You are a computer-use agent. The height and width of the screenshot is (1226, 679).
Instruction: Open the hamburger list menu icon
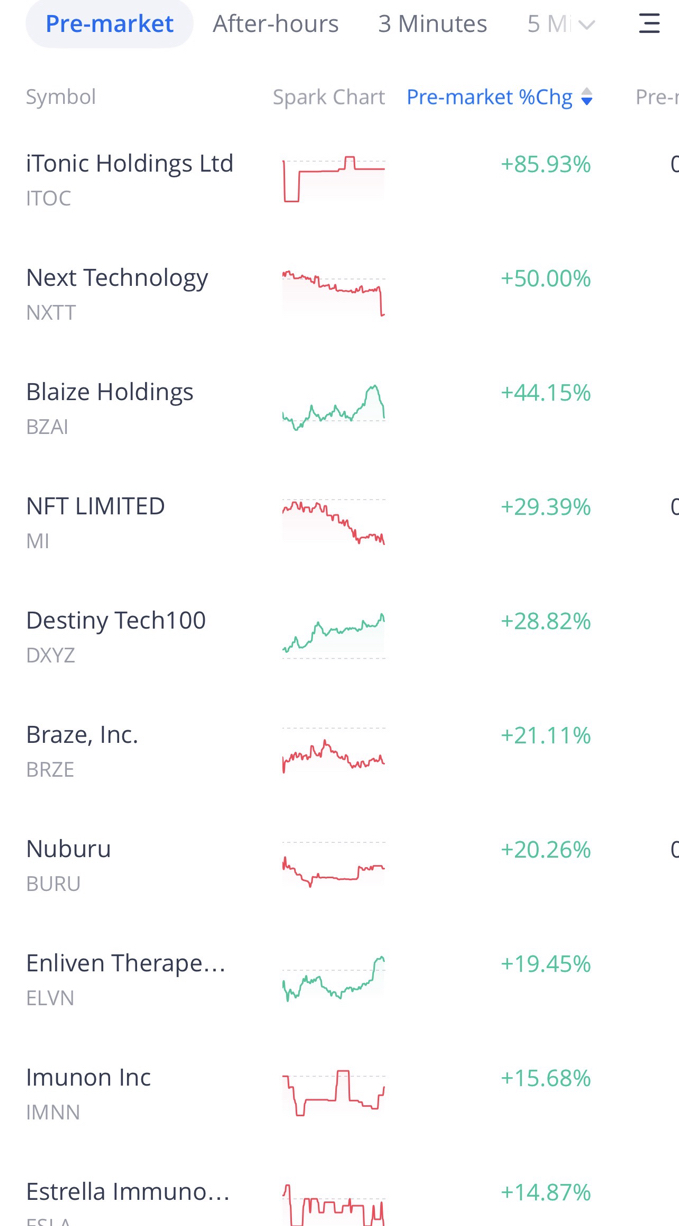(x=649, y=23)
